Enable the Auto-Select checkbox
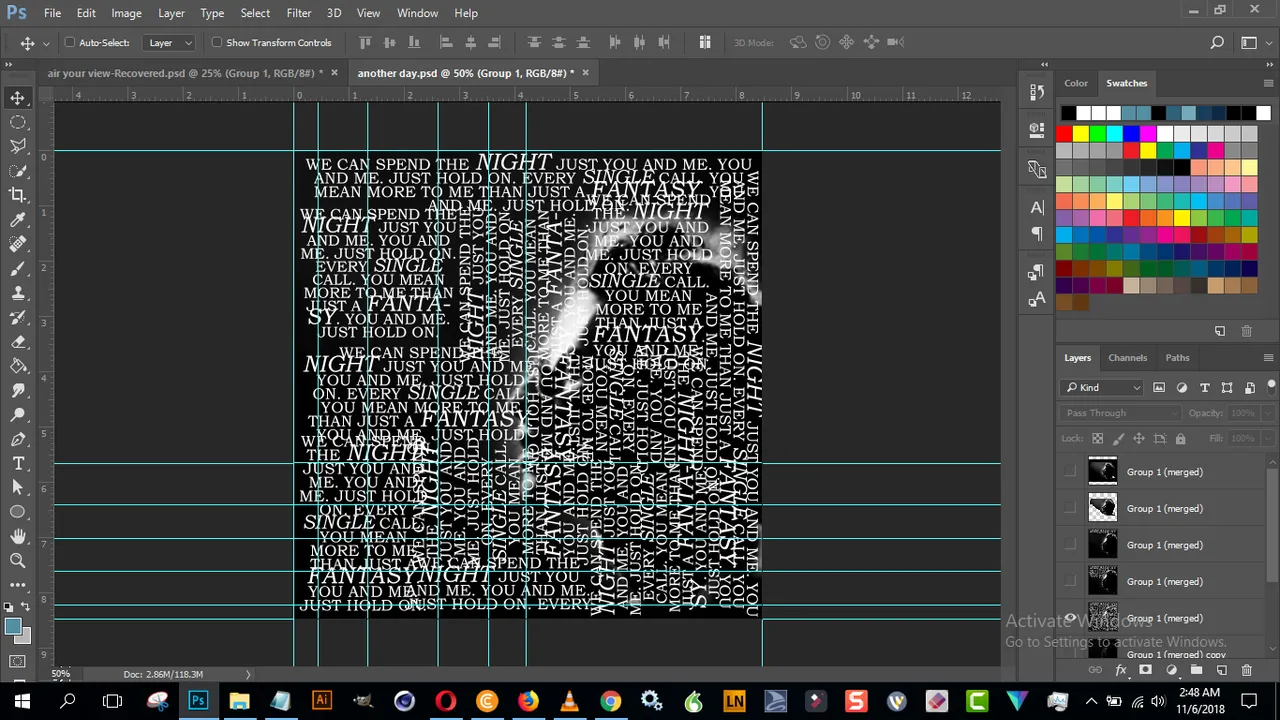Screen dimensions: 1280x720 click(x=70, y=43)
